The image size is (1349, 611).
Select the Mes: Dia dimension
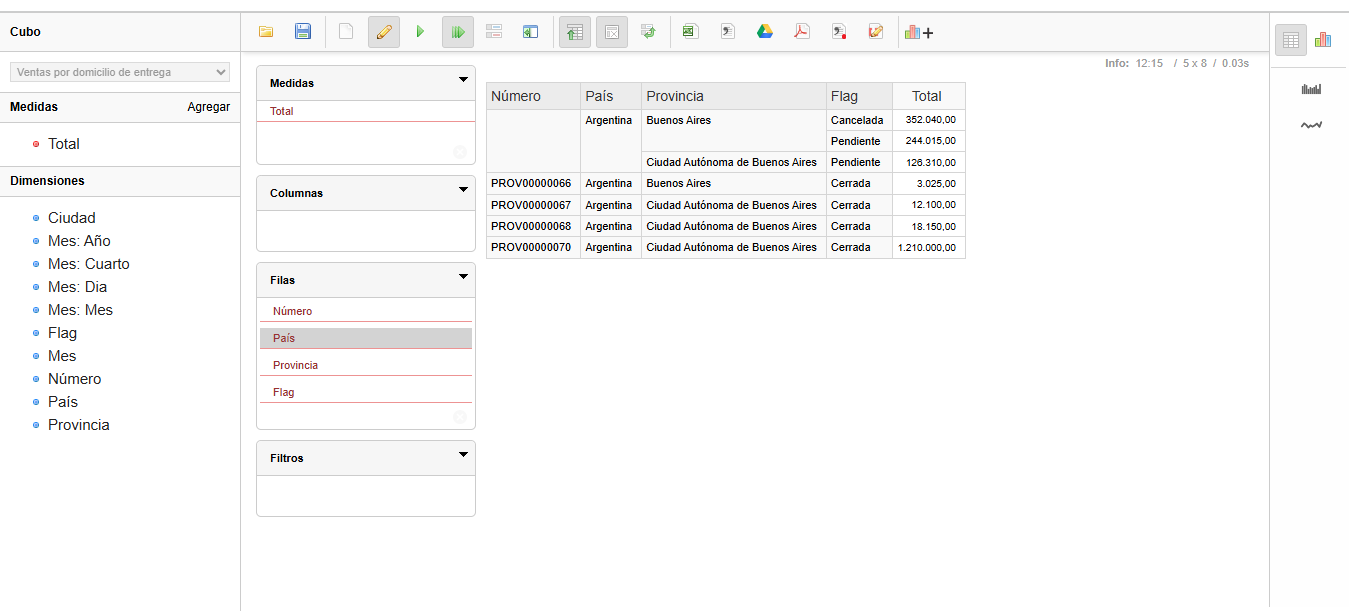point(78,287)
